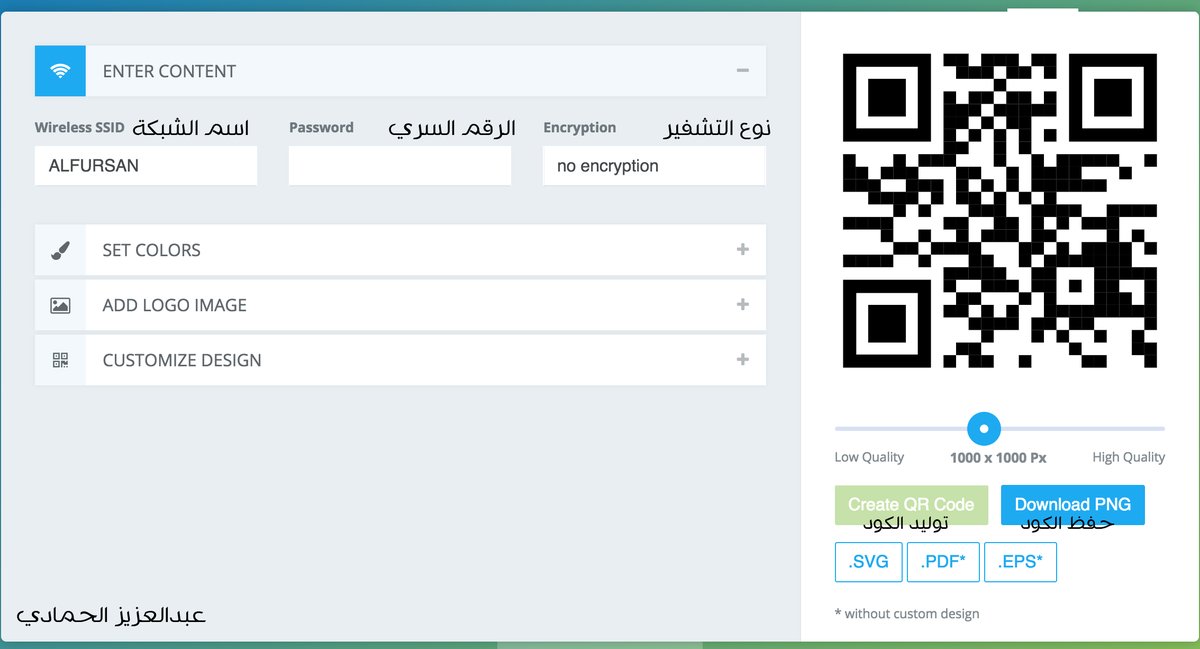Click the WiFi icon in Enter Content header
The image size is (1200, 649).
pos(60,71)
